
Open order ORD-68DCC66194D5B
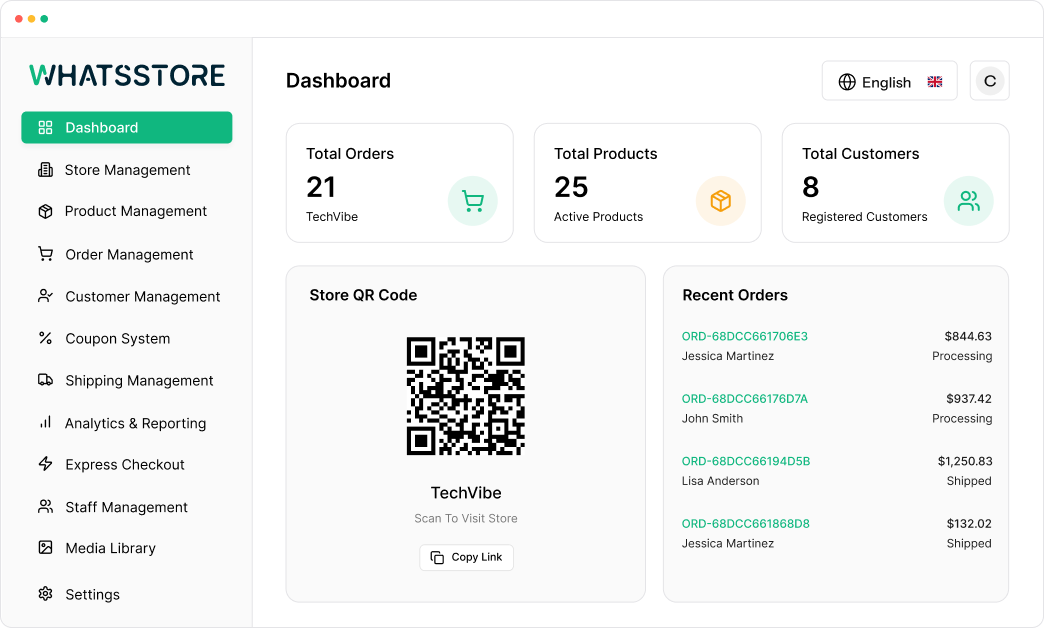tap(746, 461)
